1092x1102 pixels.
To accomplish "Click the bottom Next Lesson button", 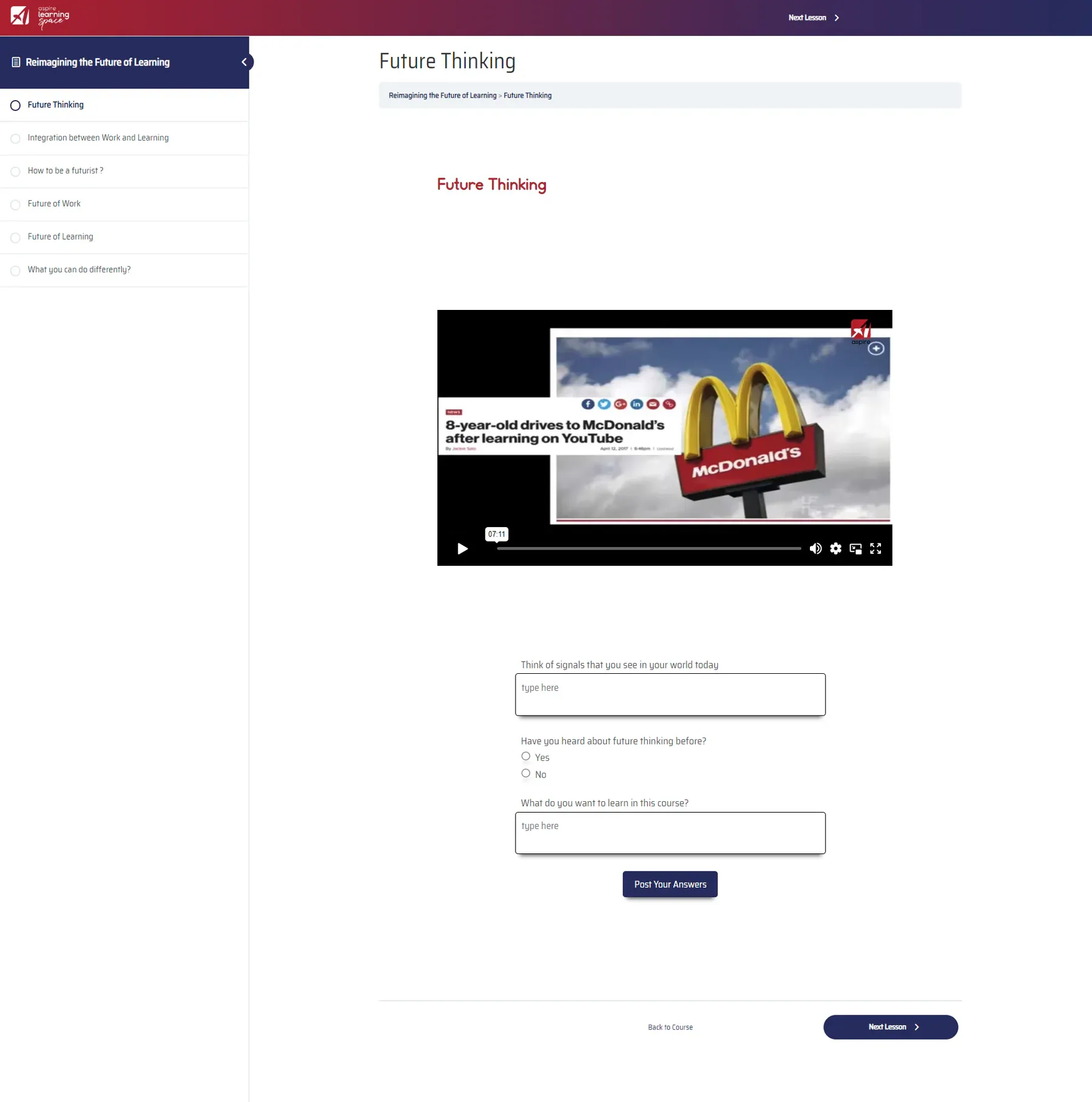I will tap(890, 1027).
